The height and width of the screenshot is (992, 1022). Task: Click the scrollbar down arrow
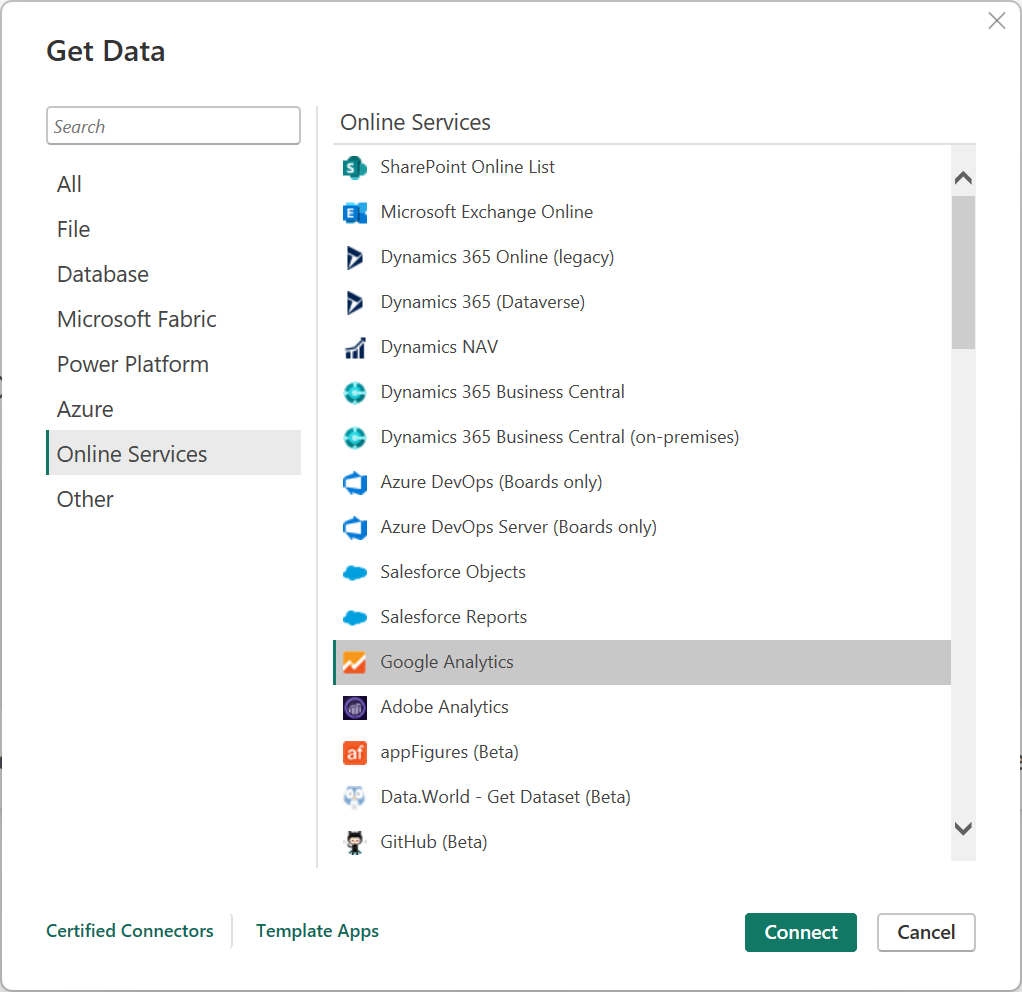coord(962,829)
